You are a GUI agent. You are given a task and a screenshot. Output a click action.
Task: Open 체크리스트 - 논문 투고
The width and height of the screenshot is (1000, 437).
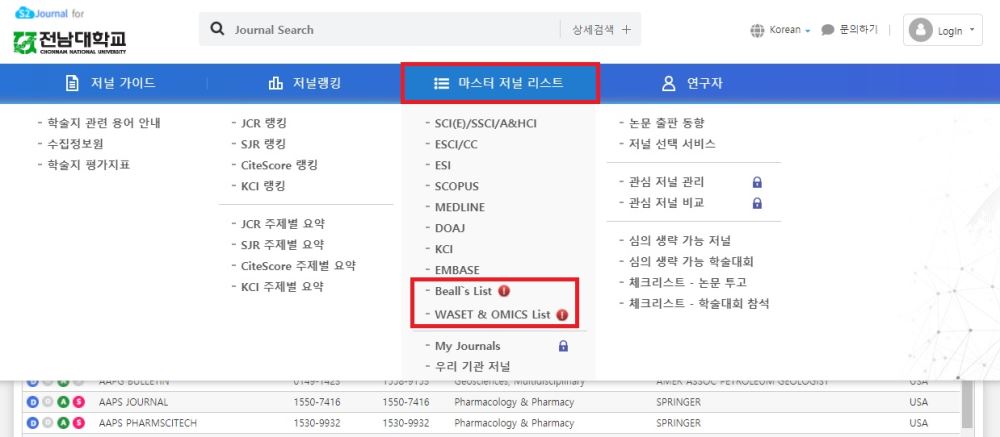[x=688, y=283]
